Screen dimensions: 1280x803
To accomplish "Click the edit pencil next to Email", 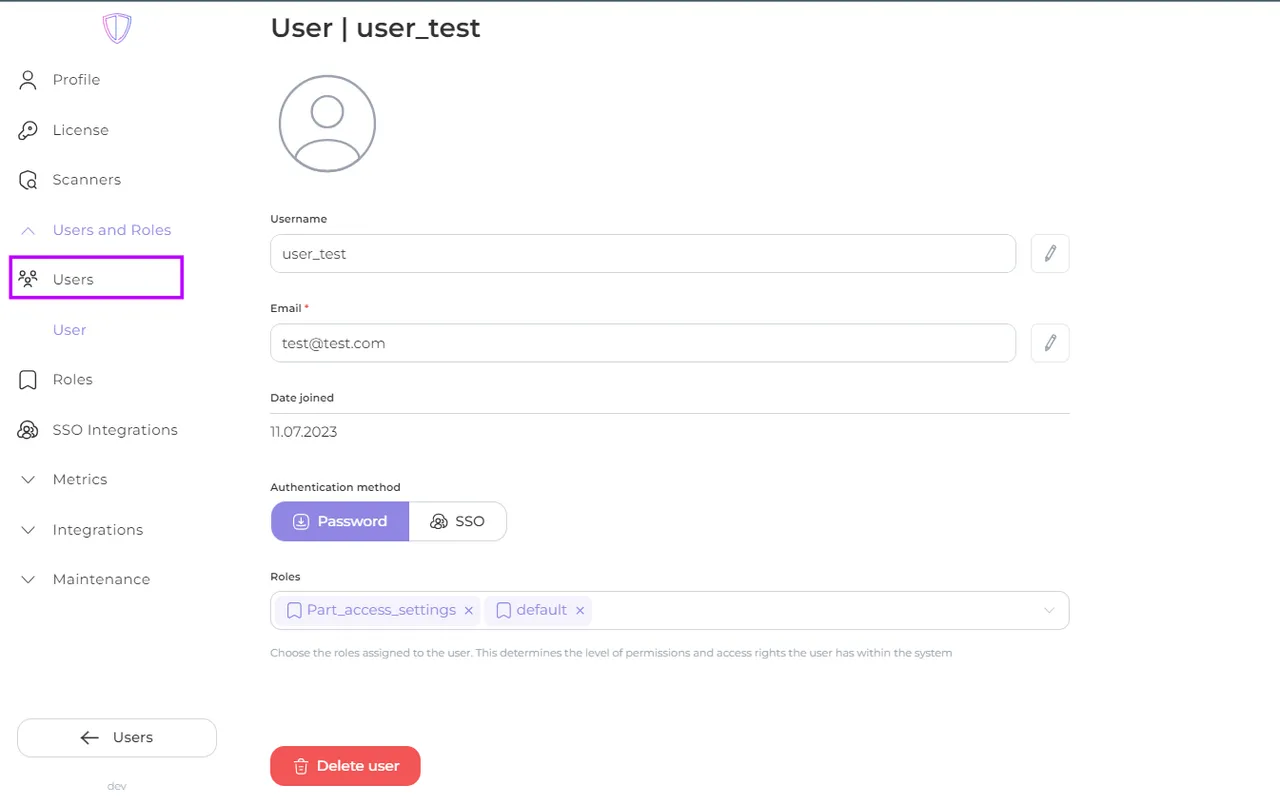I will click(1049, 343).
